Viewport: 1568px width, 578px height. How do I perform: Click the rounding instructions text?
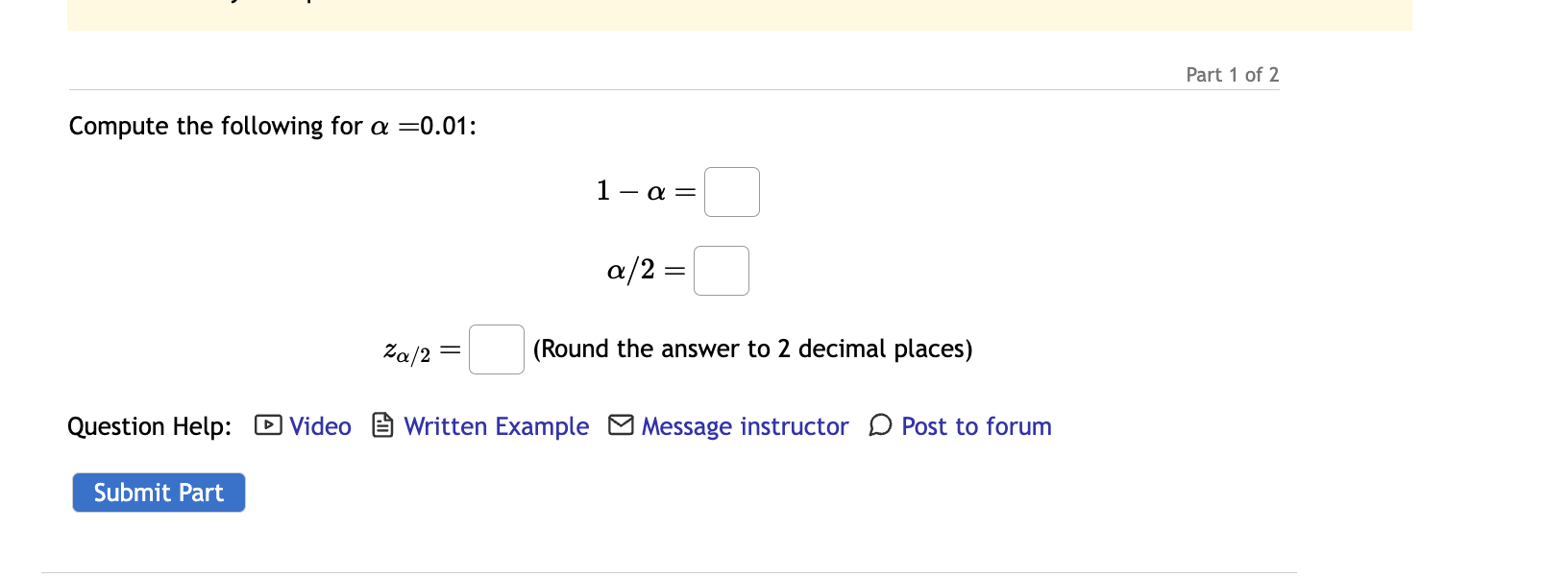coord(753,349)
